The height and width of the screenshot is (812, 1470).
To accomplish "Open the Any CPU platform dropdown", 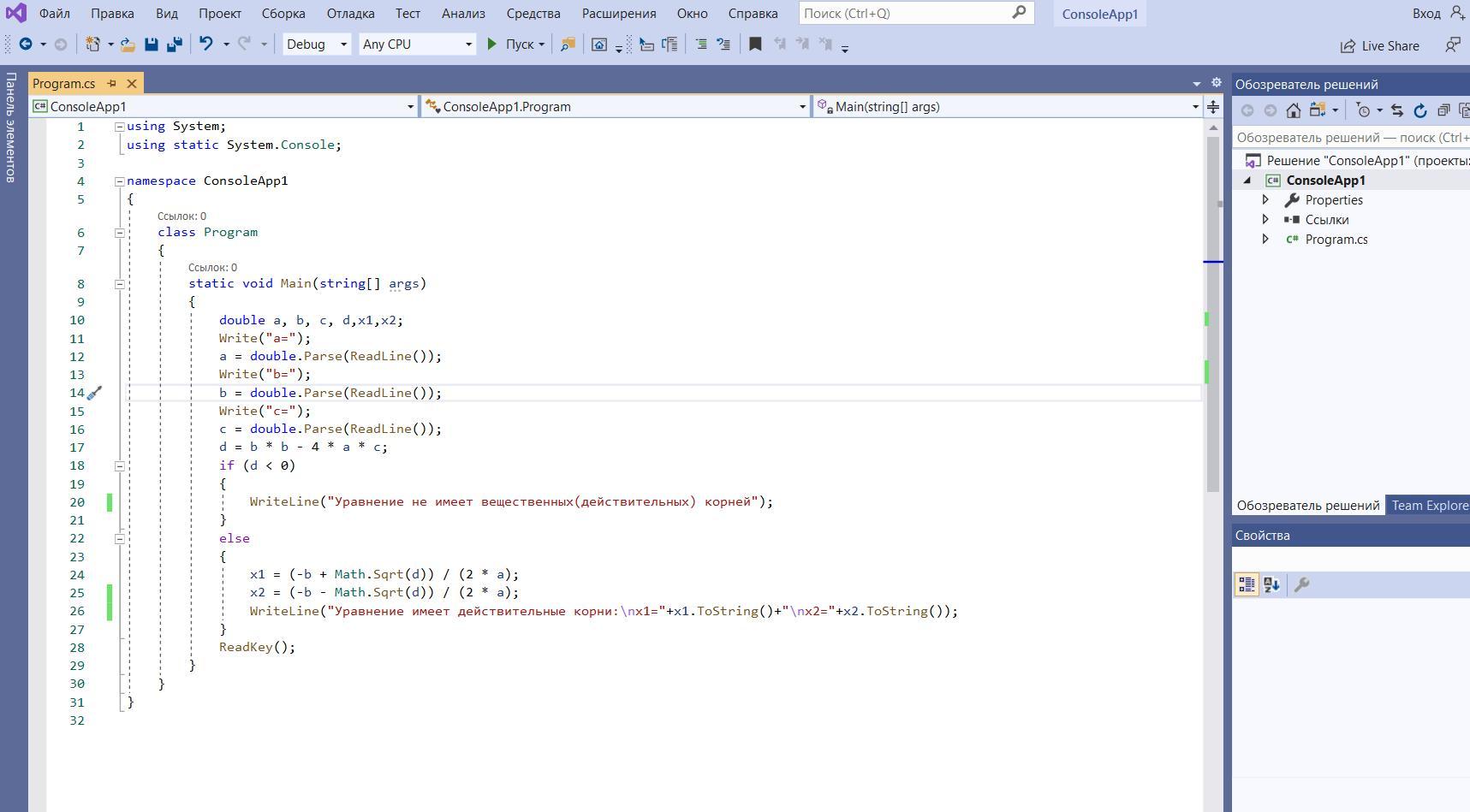I will point(417,44).
